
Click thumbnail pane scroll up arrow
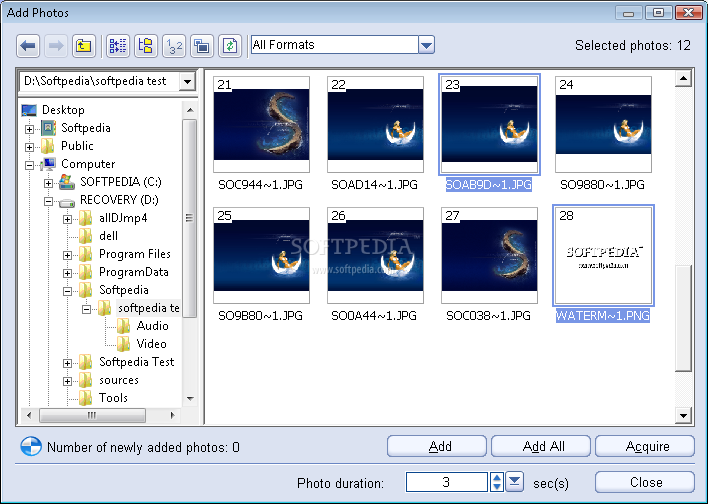coord(683,79)
